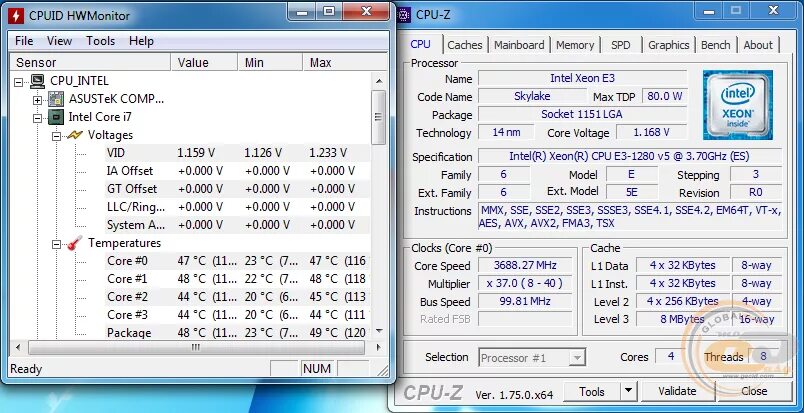Image resolution: width=804 pixels, height=413 pixels.
Task: Click the NUM status bar indicator
Action: pos(316,368)
